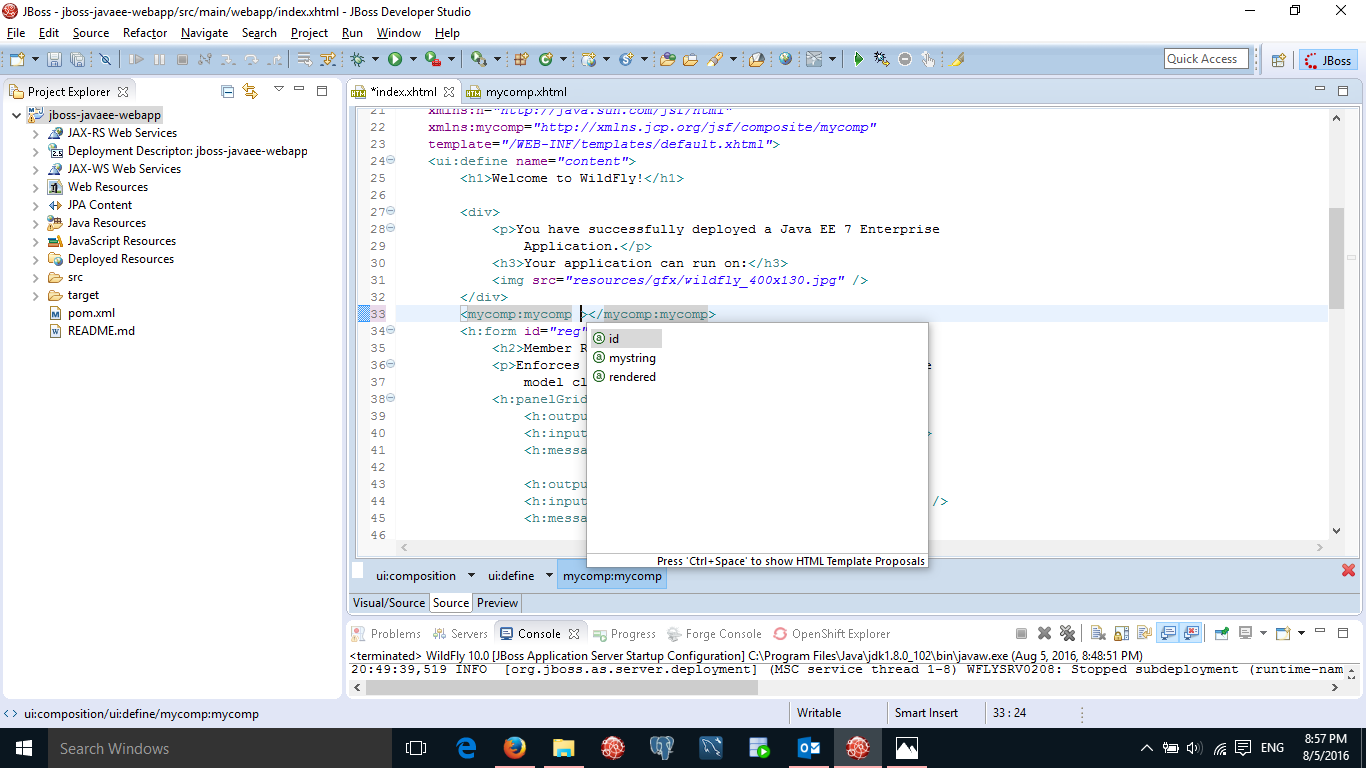Image resolution: width=1366 pixels, height=768 pixels.
Task: Expand the Web Resources tree node
Action: click(x=36, y=187)
